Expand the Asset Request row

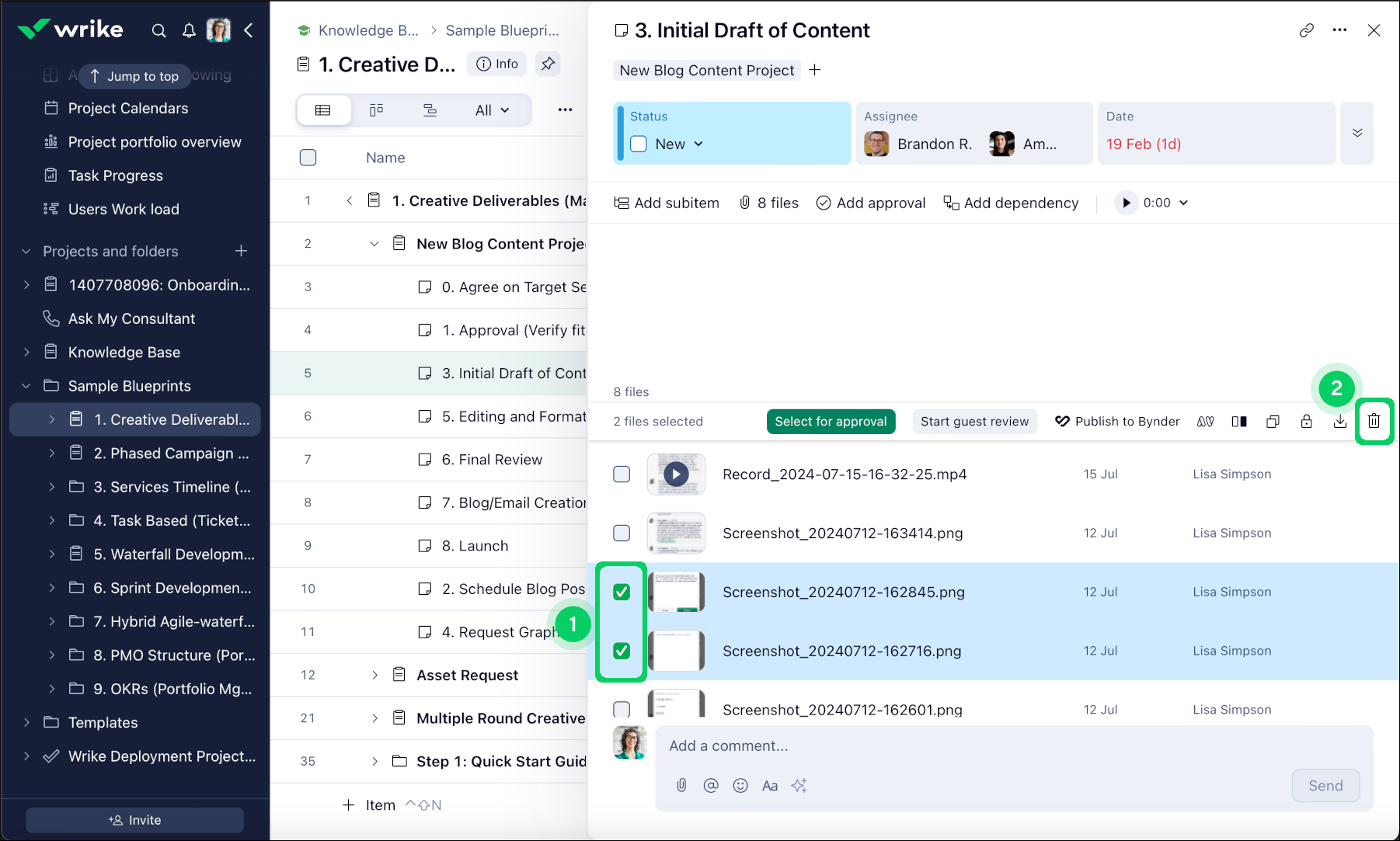374,675
